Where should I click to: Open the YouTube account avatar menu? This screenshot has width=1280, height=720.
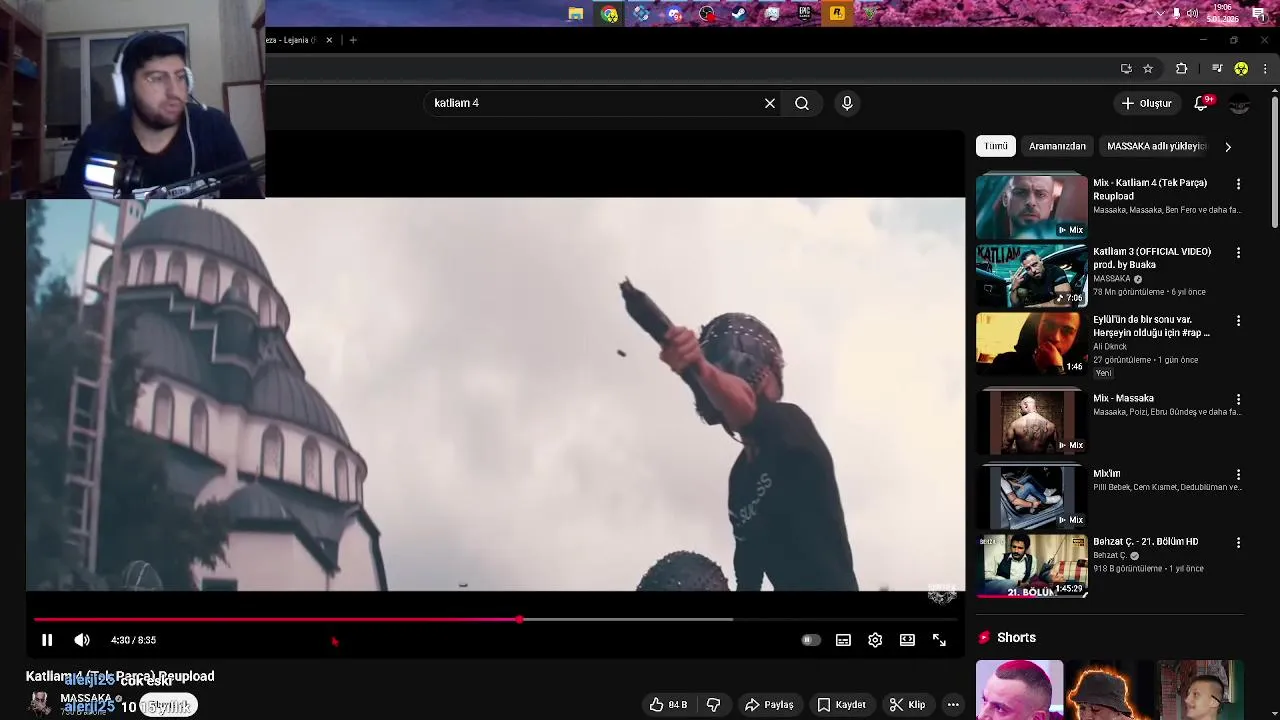click(1240, 104)
